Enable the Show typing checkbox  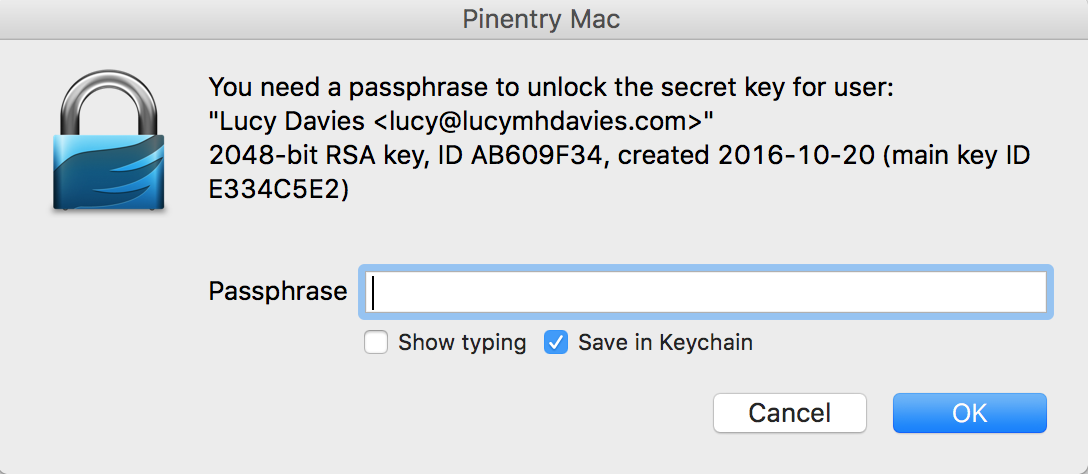click(376, 343)
